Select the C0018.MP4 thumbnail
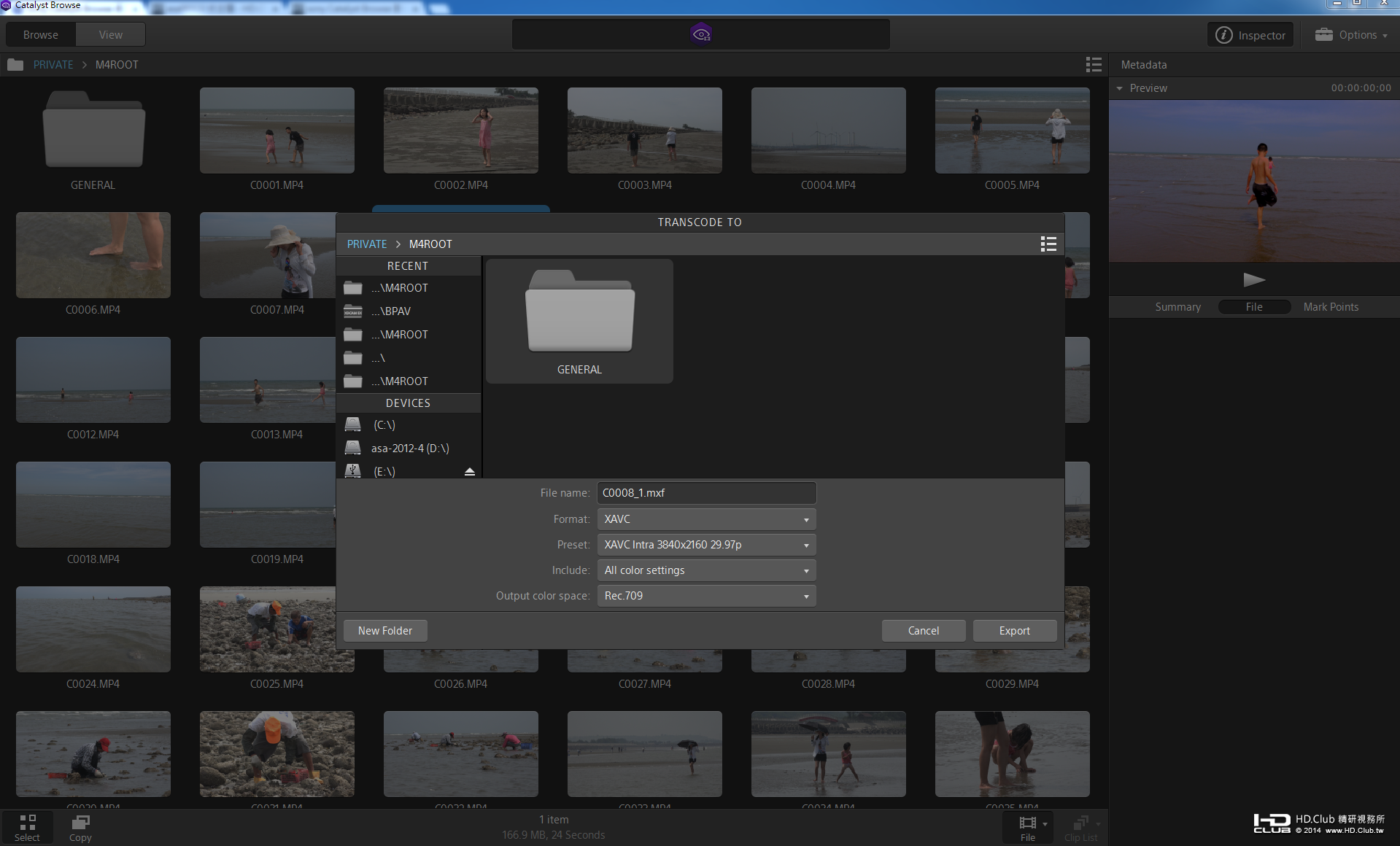The width and height of the screenshot is (1400, 846). coord(93,505)
